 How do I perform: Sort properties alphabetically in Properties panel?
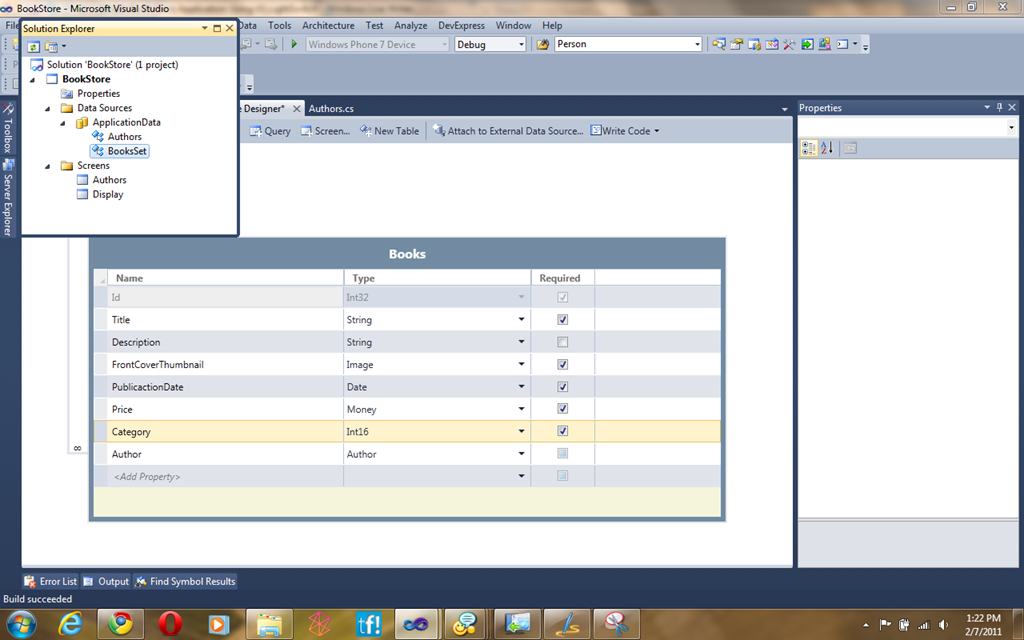827,148
